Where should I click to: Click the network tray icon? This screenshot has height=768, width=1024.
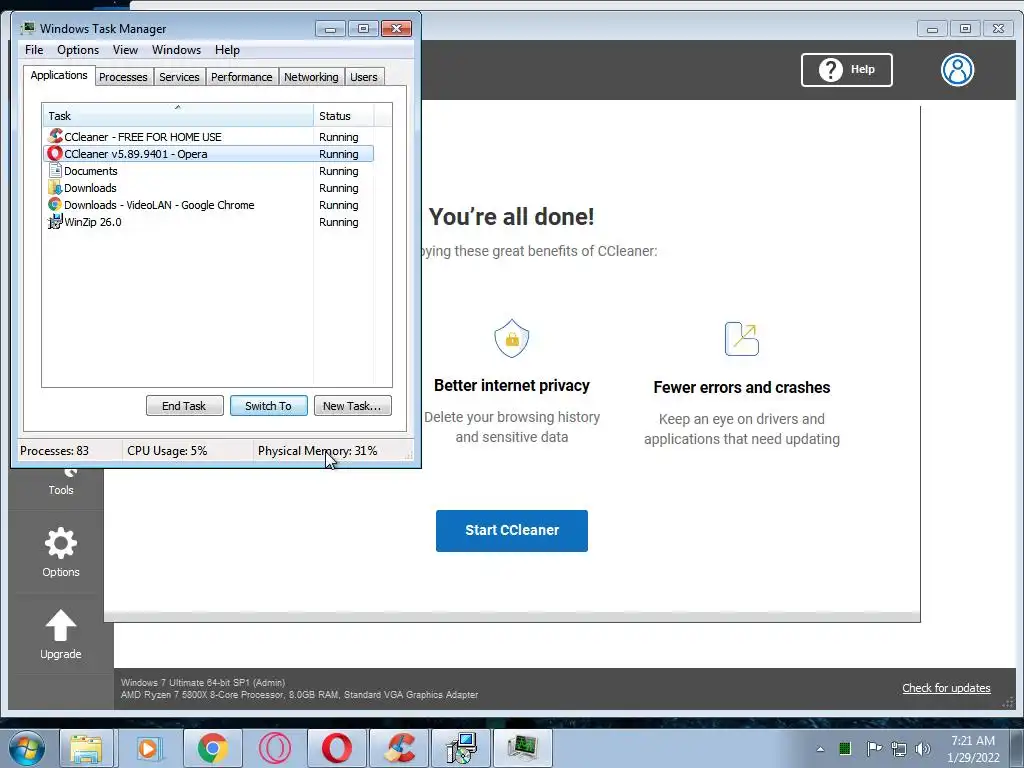coord(899,748)
